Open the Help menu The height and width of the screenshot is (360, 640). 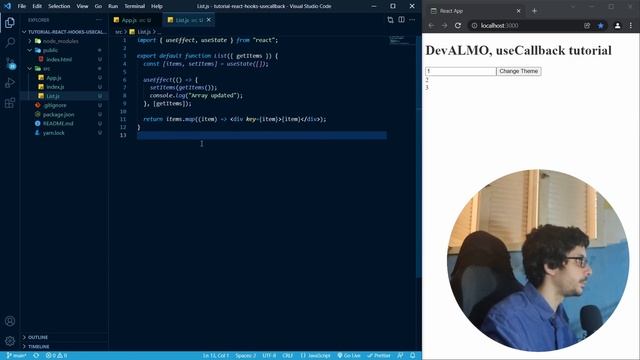157,6
